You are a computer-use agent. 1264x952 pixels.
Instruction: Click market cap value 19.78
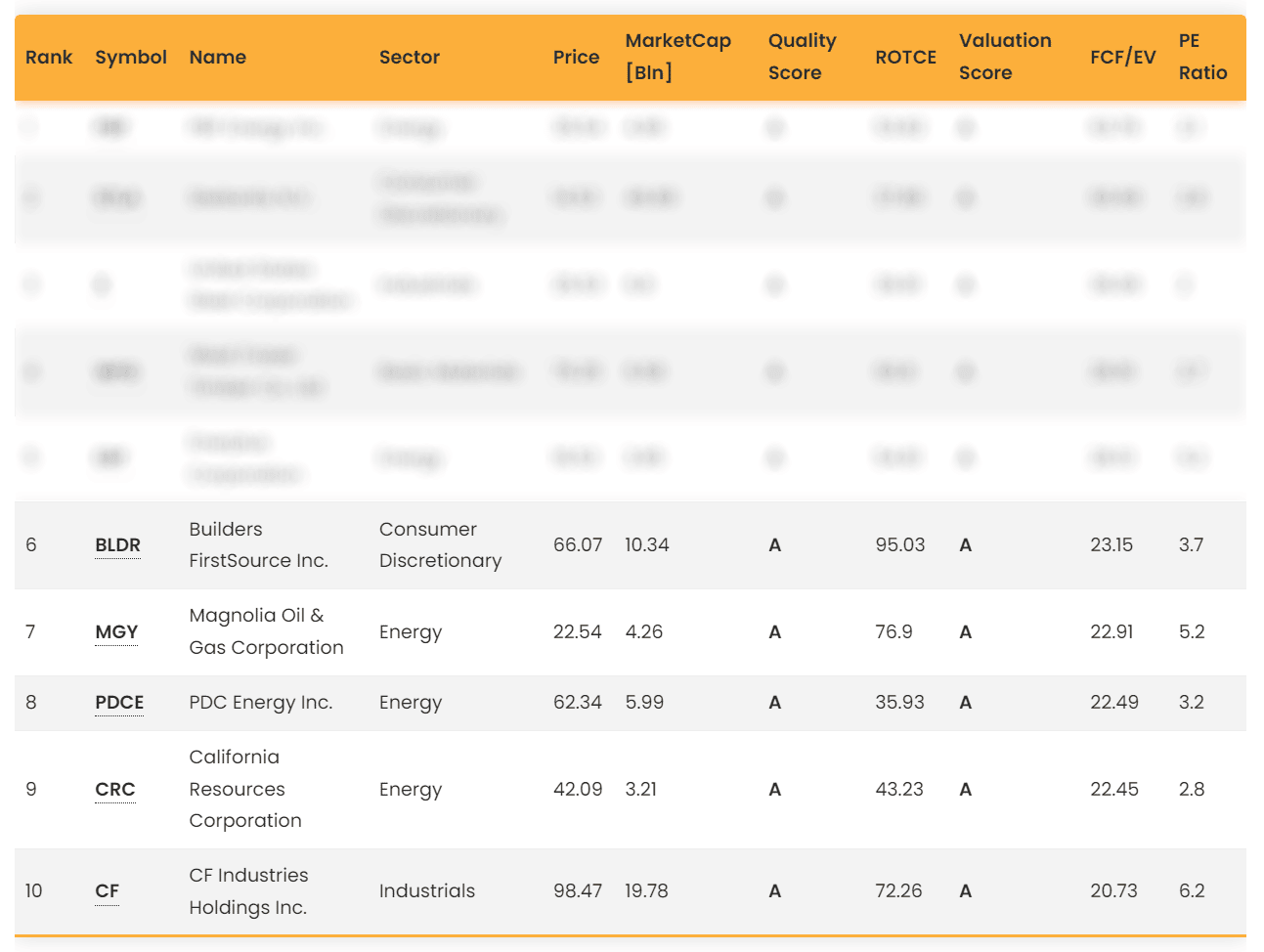[647, 891]
